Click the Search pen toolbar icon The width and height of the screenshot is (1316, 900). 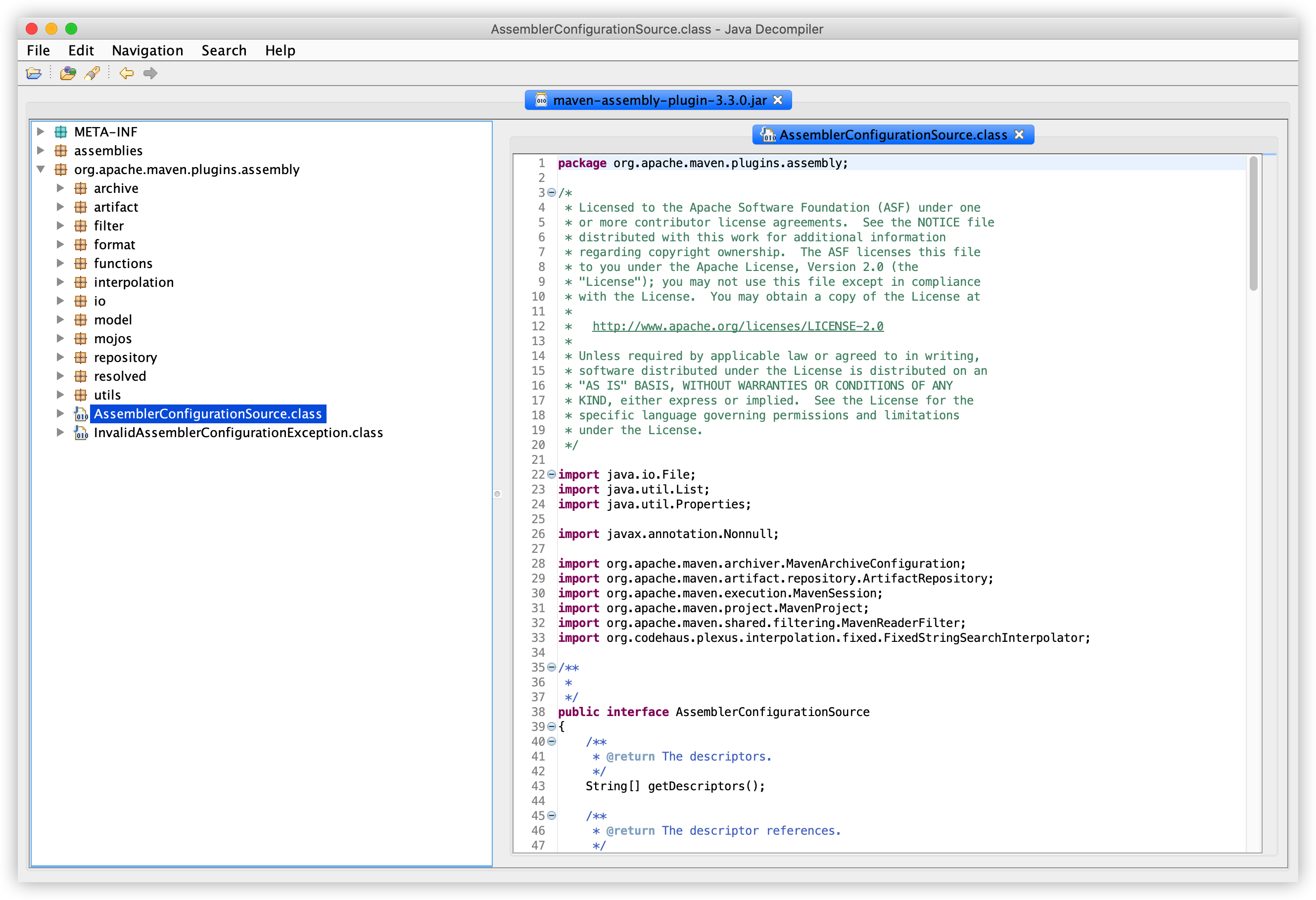click(93, 73)
